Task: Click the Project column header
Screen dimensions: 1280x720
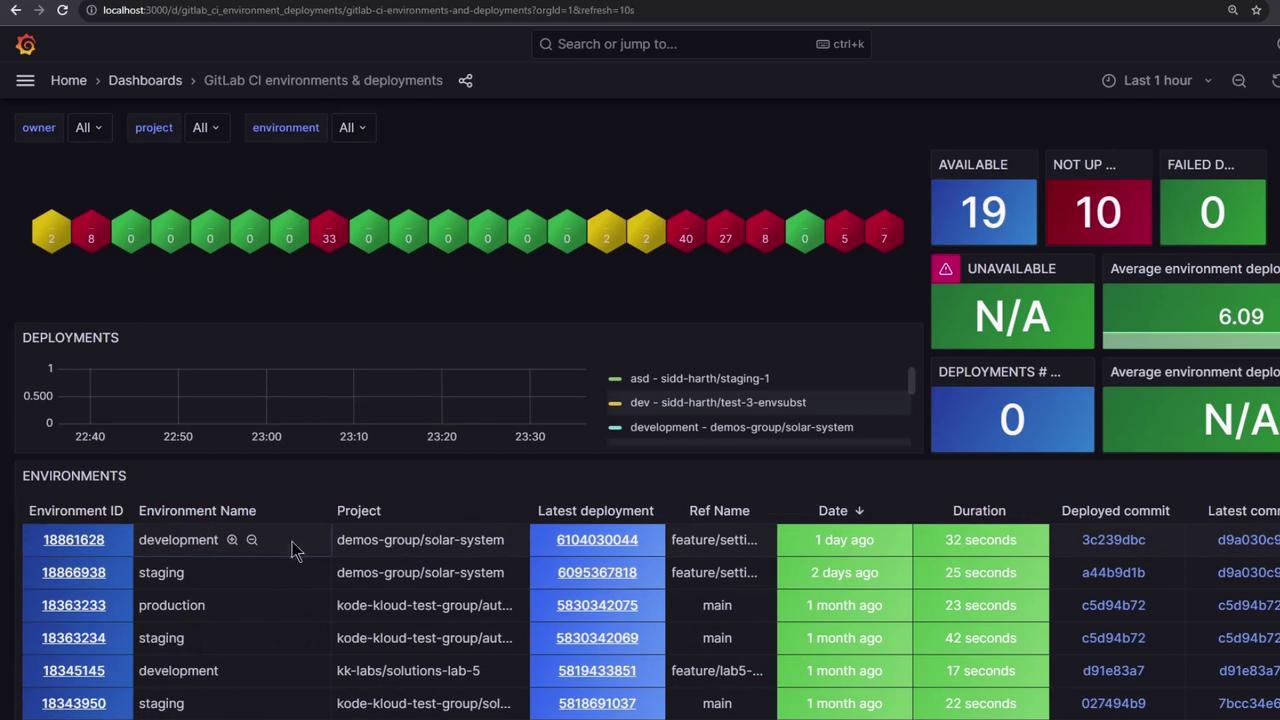Action: [359, 511]
